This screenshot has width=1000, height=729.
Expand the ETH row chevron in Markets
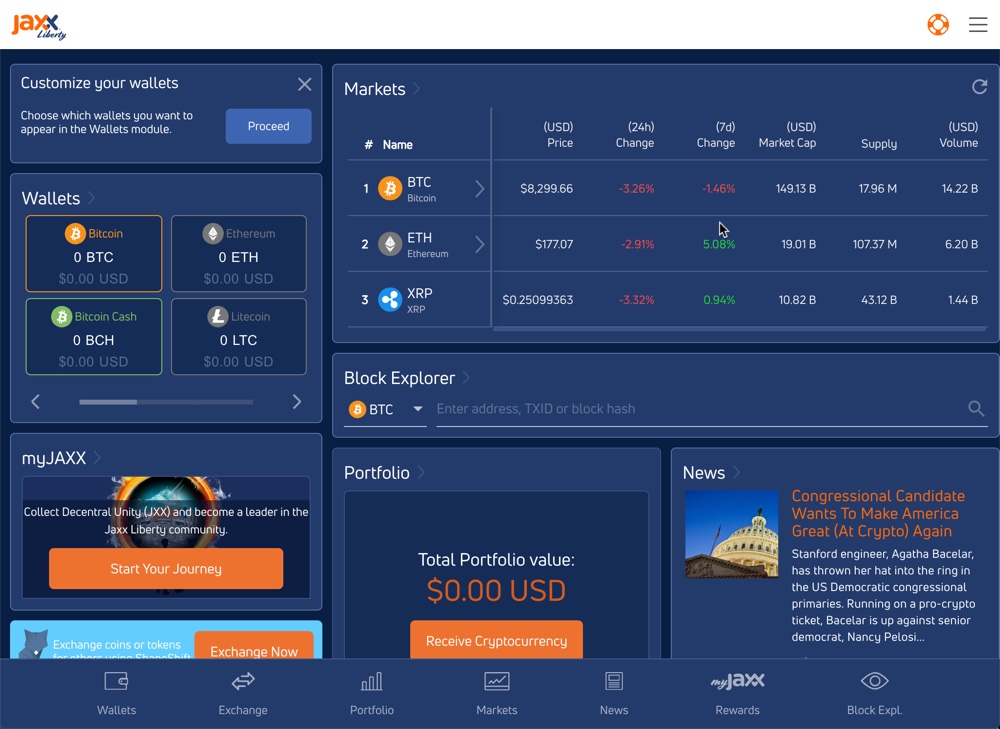point(479,245)
